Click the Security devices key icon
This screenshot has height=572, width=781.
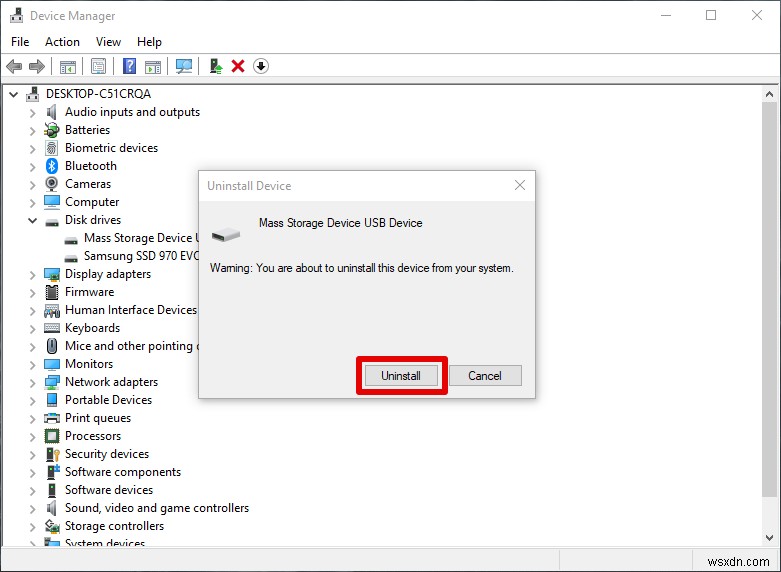click(x=52, y=454)
